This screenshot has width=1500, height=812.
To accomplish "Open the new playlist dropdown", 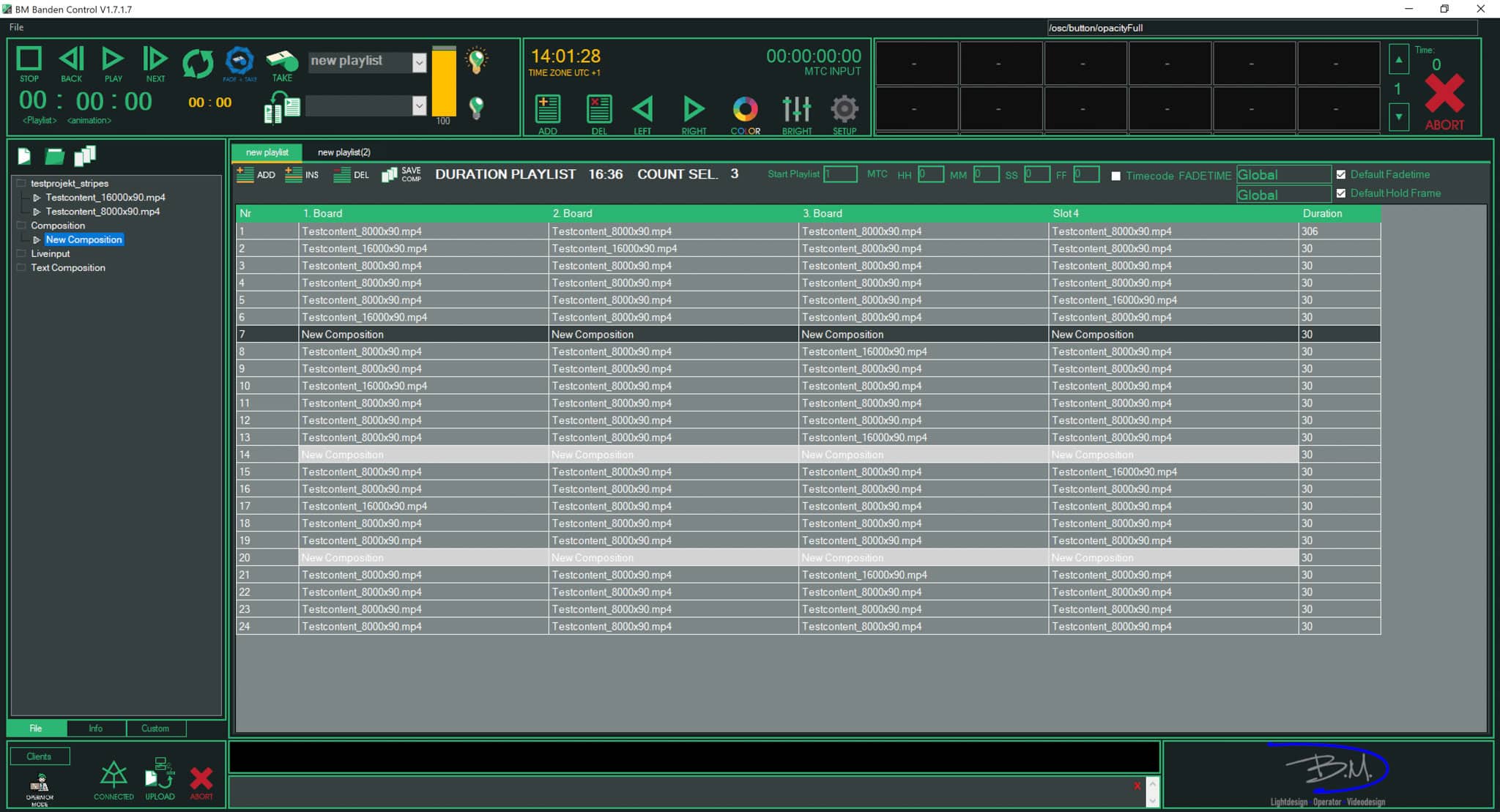I will click(419, 62).
